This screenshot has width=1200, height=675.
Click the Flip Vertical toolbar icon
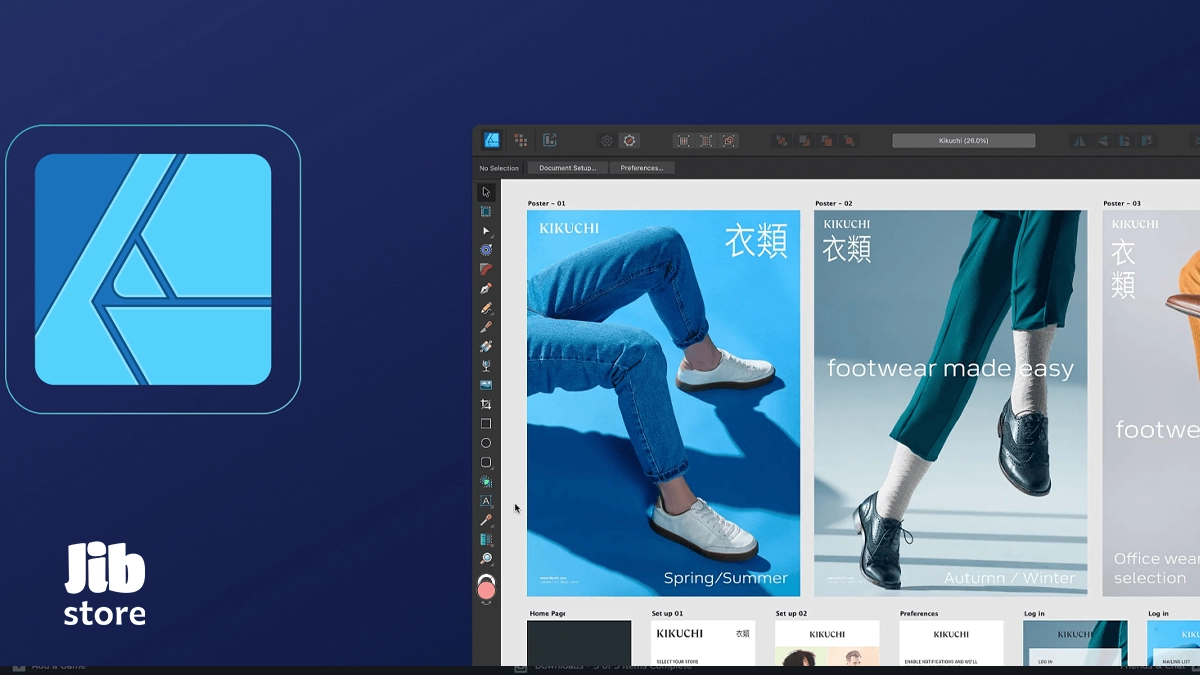(x=1102, y=141)
